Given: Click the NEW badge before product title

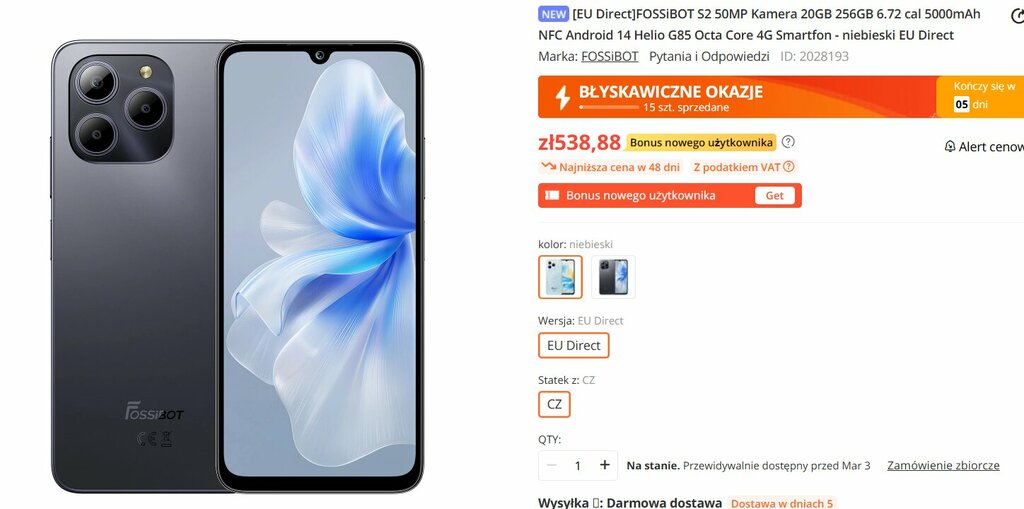Looking at the screenshot, I should (x=554, y=14).
